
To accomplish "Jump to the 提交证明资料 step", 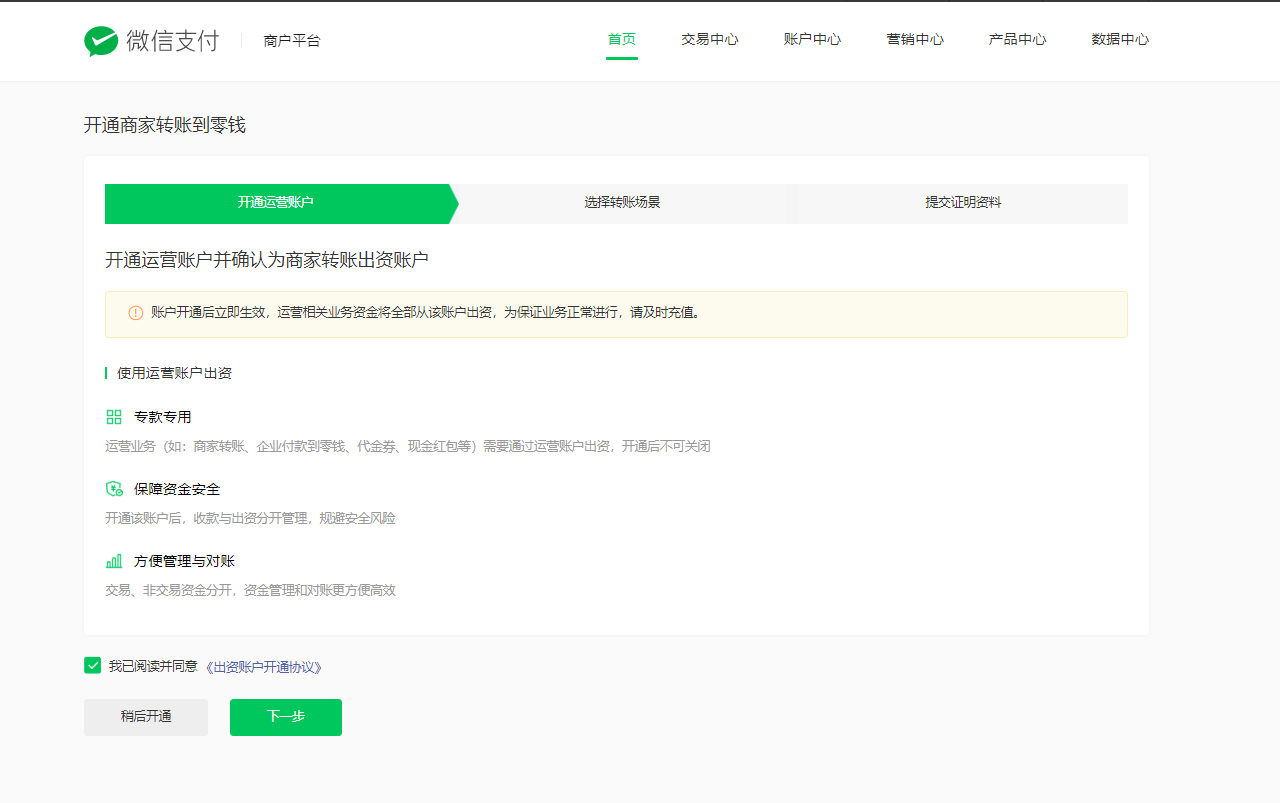I will click(x=962, y=203).
